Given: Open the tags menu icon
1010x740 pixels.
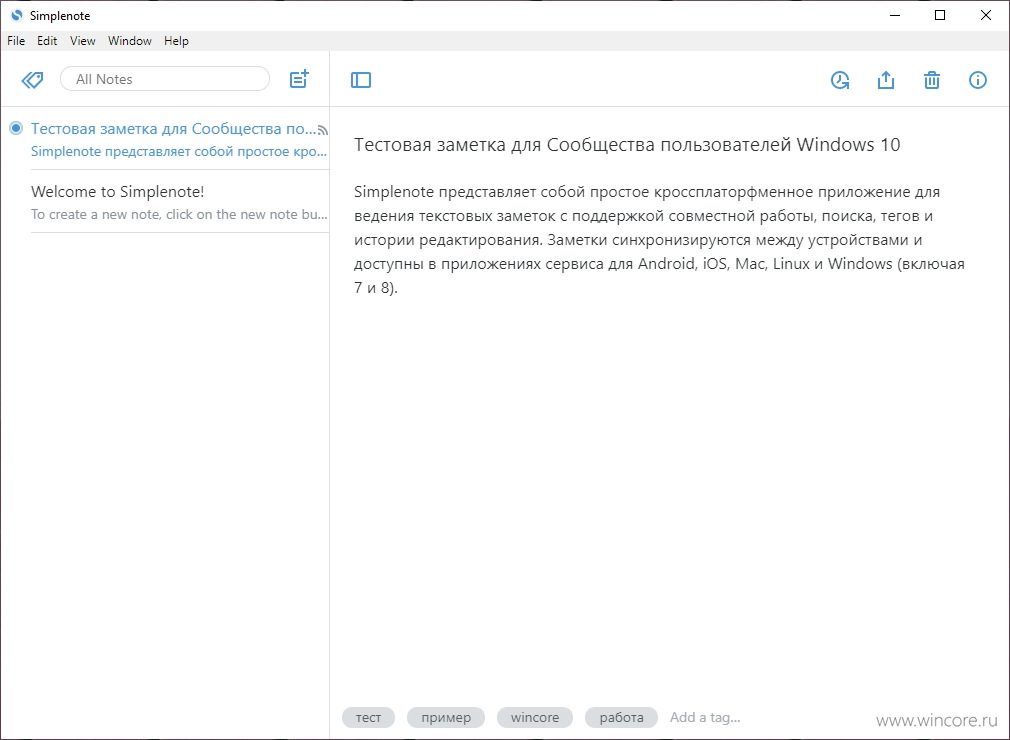Looking at the screenshot, I should point(32,80).
